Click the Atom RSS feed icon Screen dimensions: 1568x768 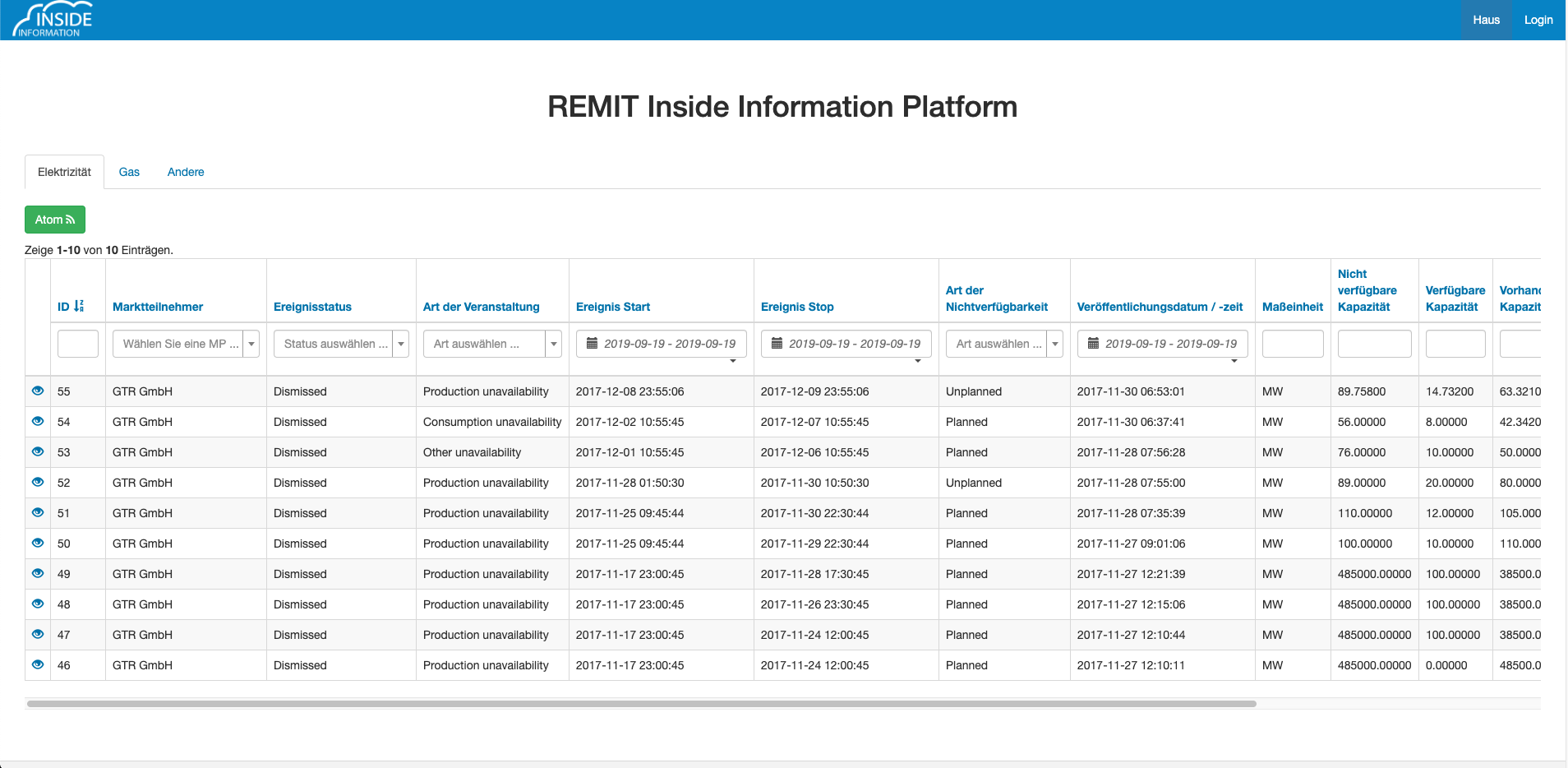pyautogui.click(x=71, y=220)
